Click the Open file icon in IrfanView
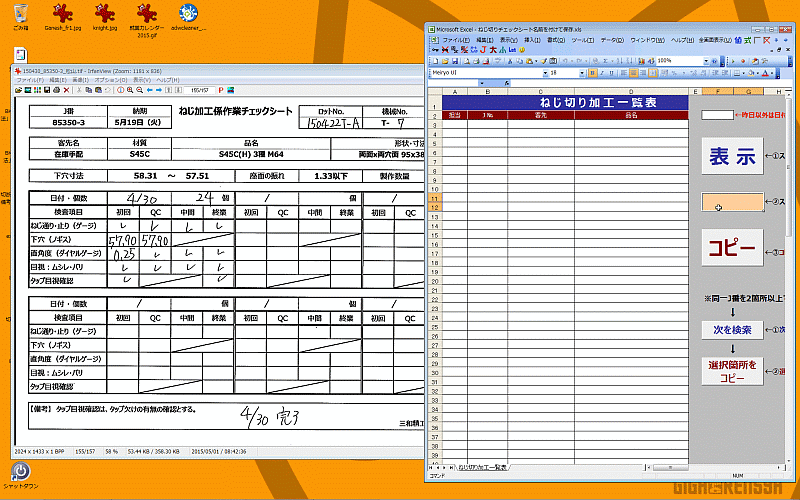The image size is (800, 500). point(18,90)
